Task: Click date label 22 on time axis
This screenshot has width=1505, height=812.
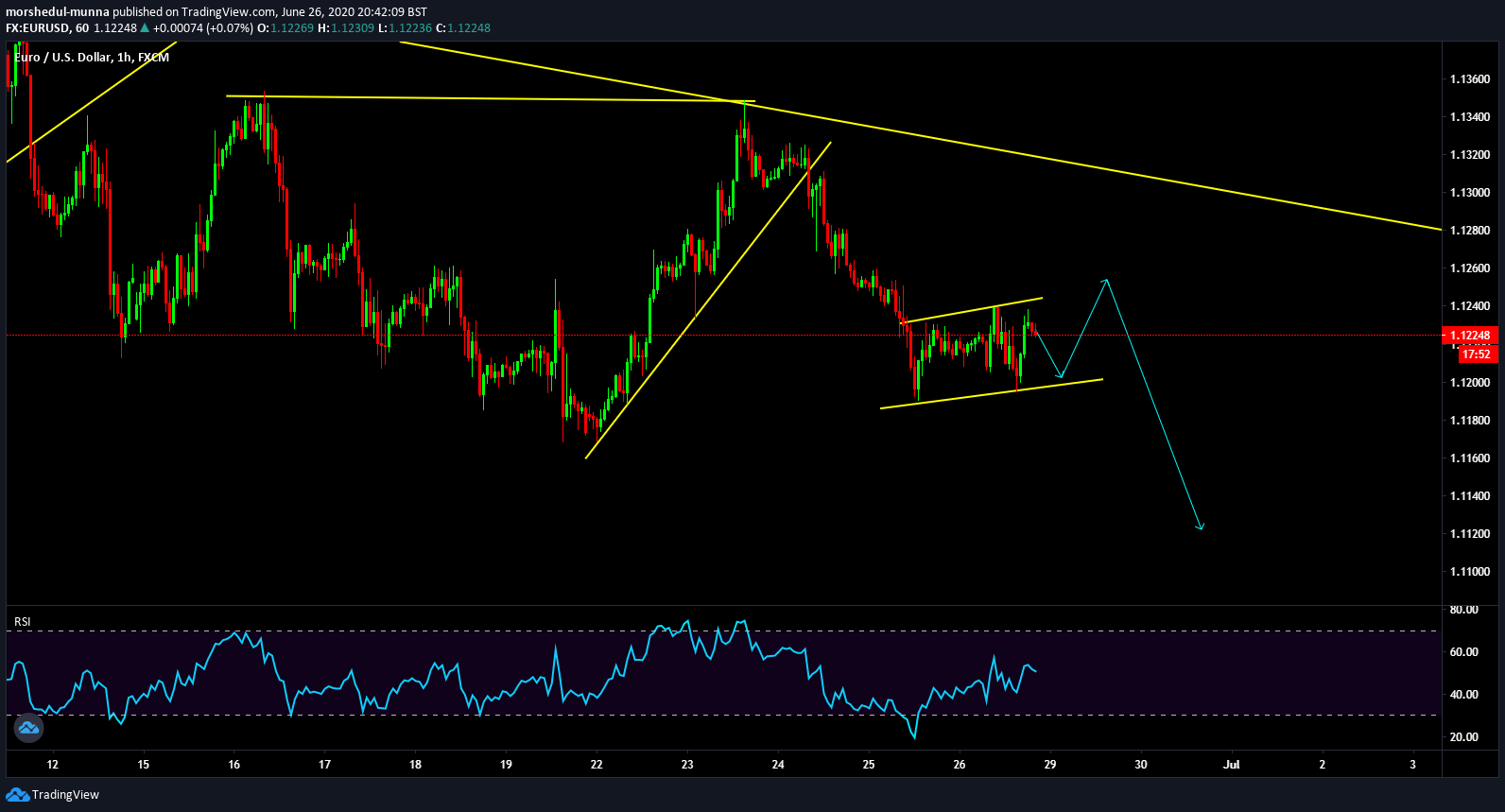Action: click(597, 765)
